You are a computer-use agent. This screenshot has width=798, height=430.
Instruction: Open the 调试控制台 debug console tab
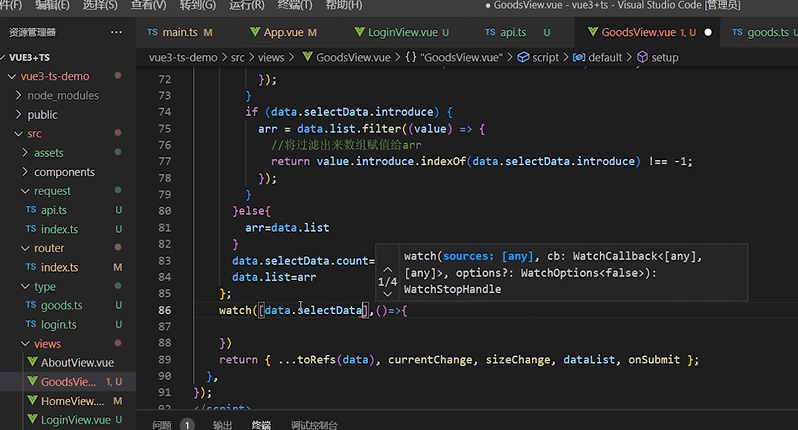pyautogui.click(x=314, y=425)
